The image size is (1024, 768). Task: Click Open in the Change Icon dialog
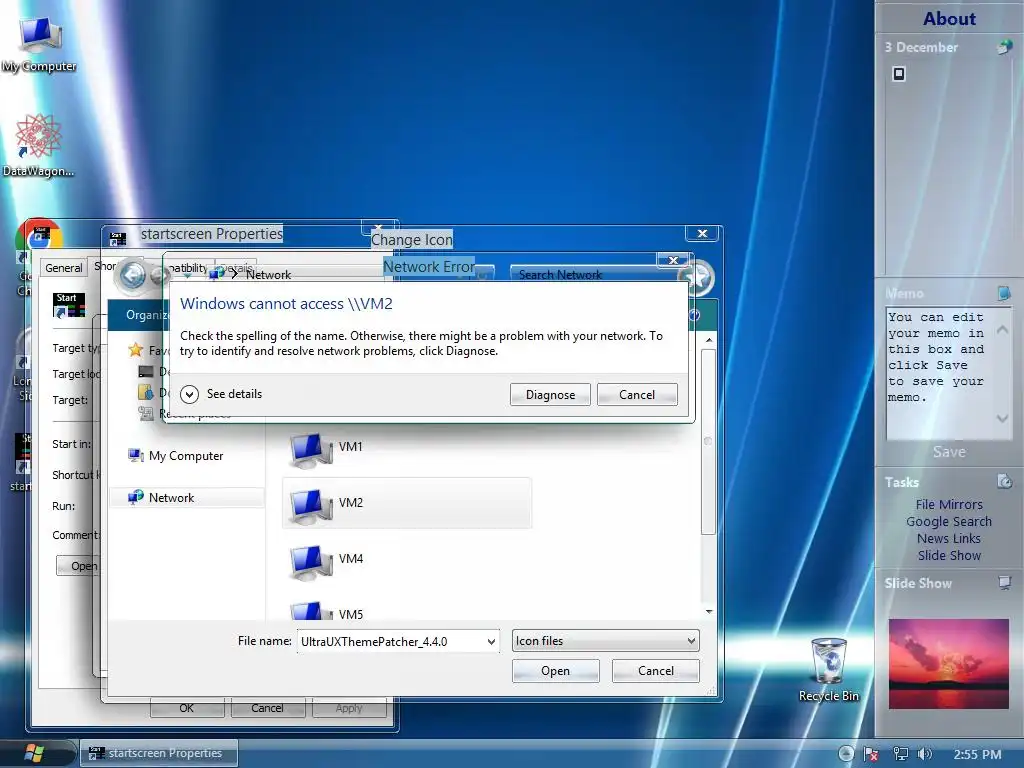point(555,671)
